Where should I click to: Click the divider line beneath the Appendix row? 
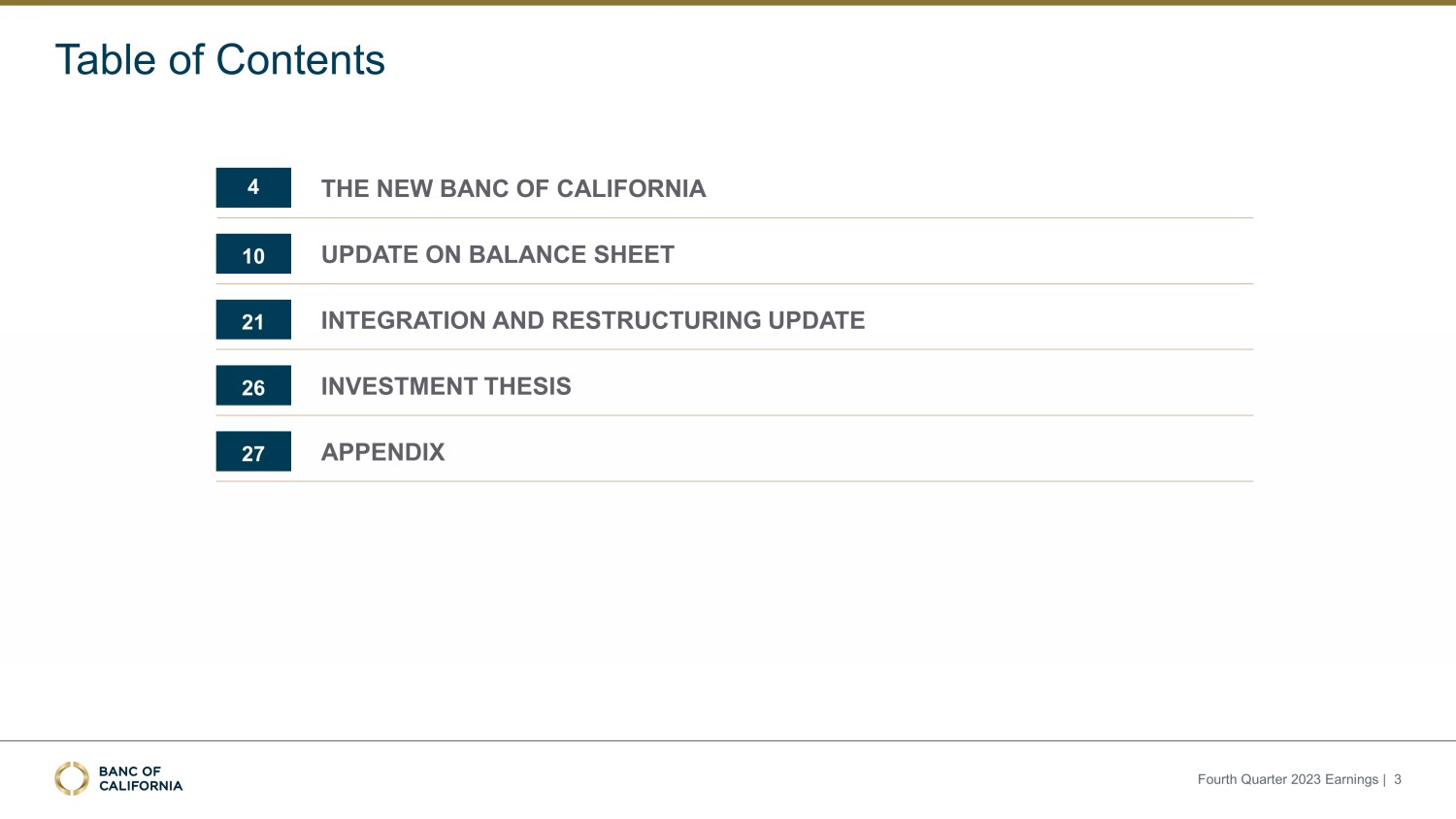click(x=734, y=481)
